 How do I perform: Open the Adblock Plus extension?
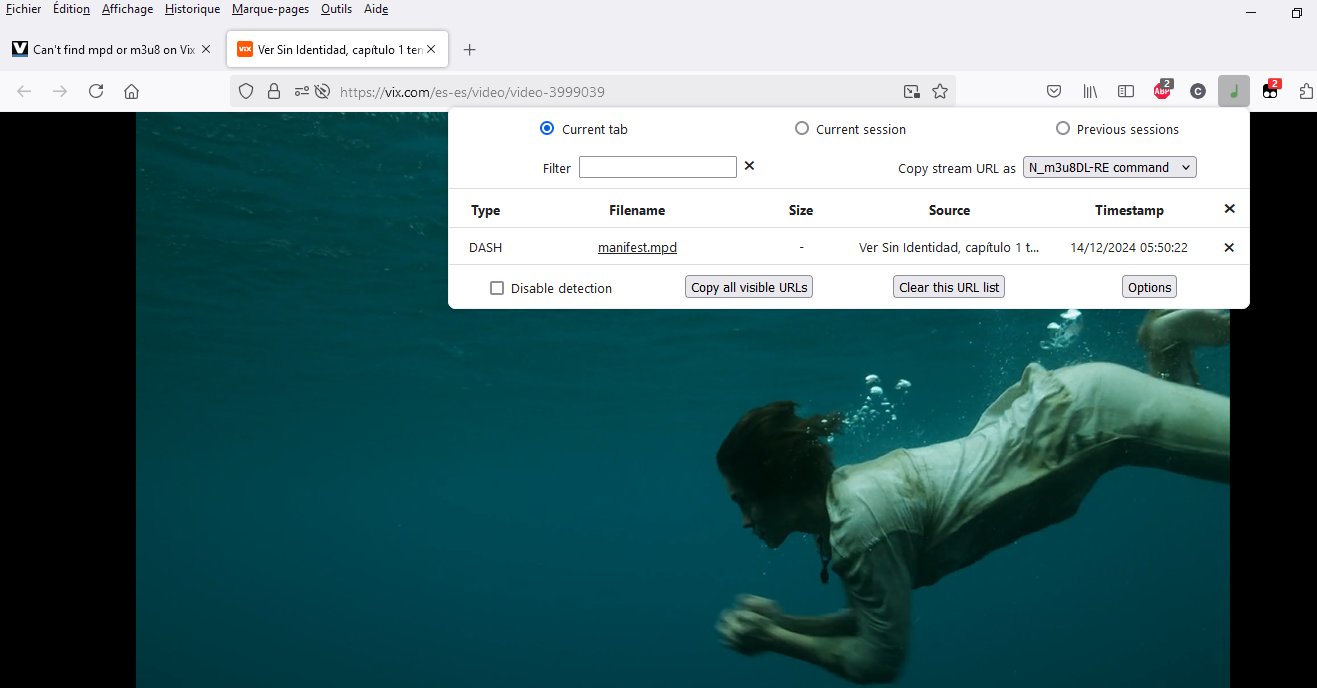pyautogui.click(x=1162, y=91)
